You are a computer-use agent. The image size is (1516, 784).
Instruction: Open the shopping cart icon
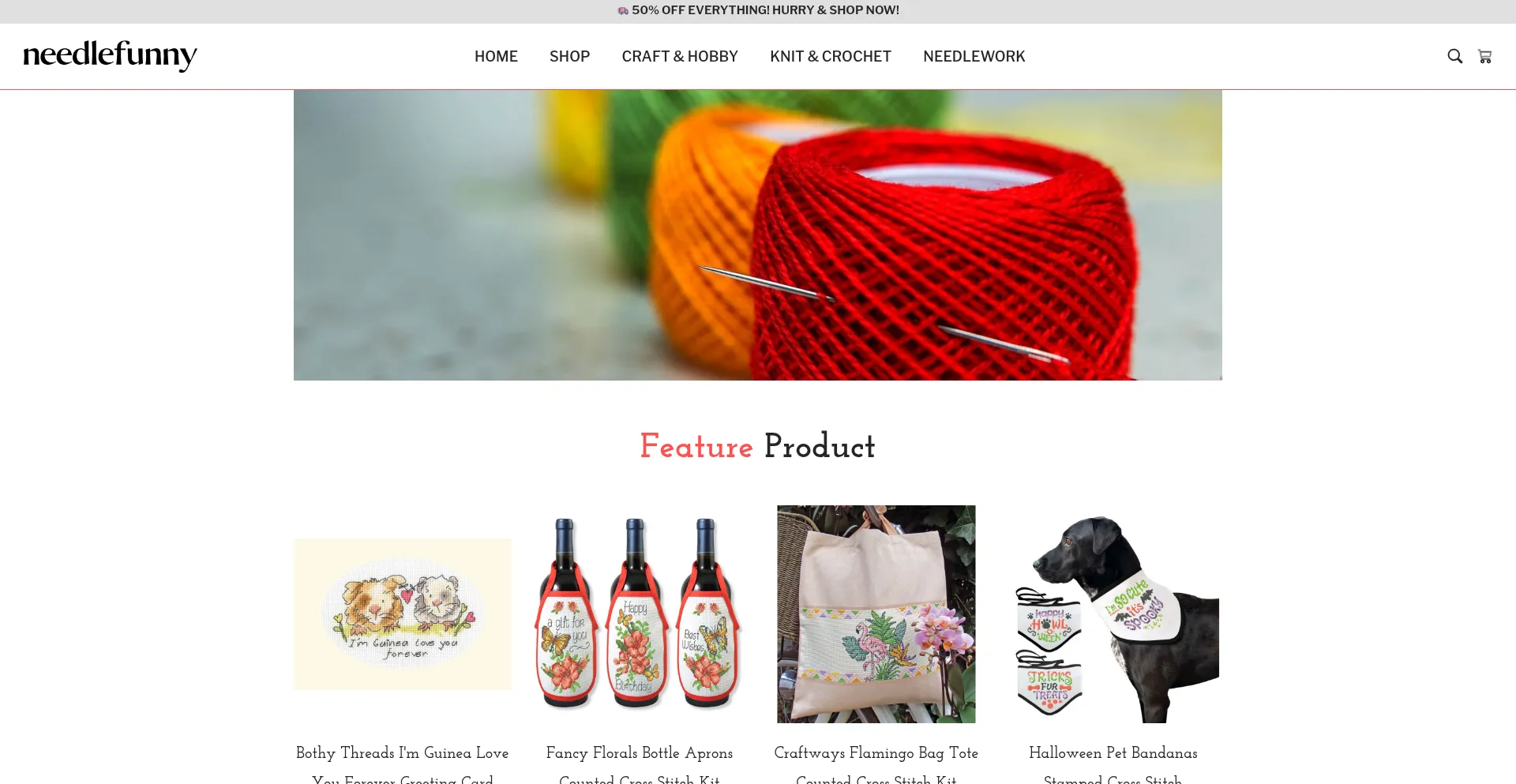(x=1484, y=56)
